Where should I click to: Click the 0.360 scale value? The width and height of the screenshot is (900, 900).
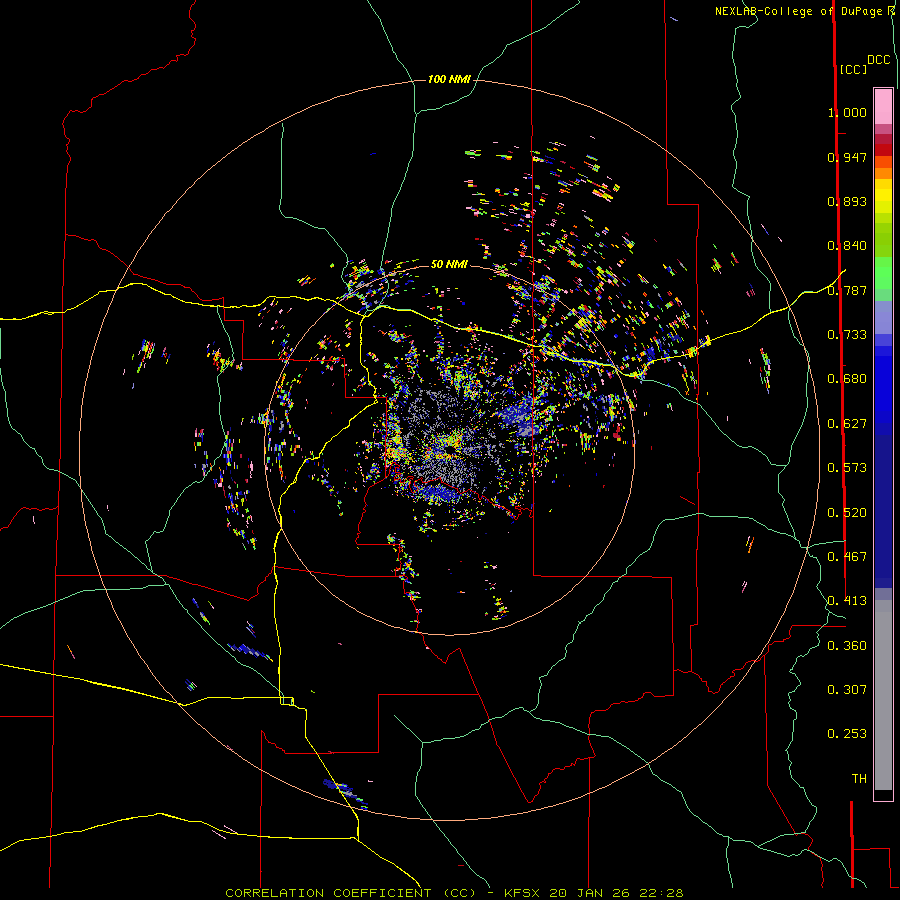coord(847,646)
